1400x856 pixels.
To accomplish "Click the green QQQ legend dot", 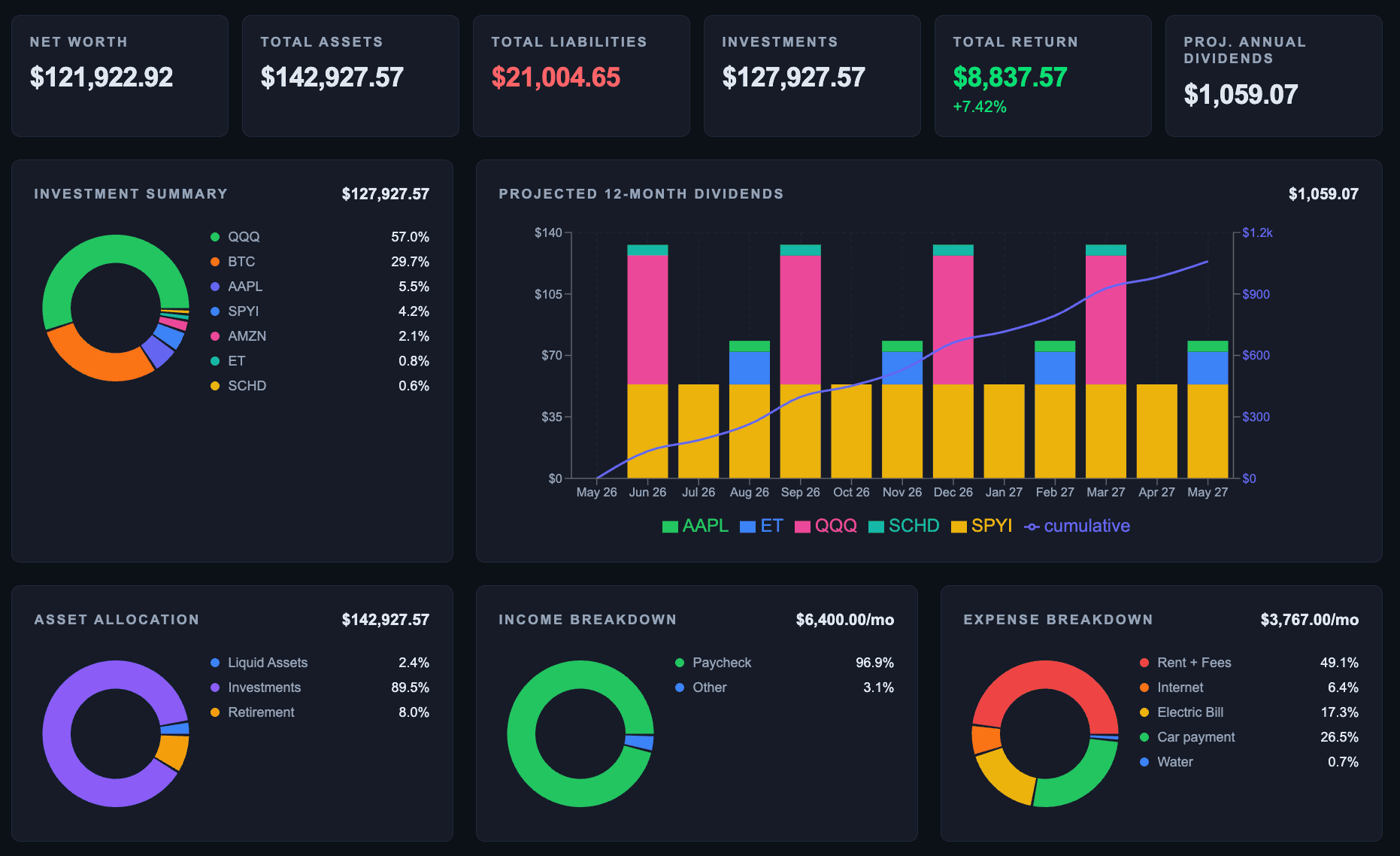I will 215,237.
